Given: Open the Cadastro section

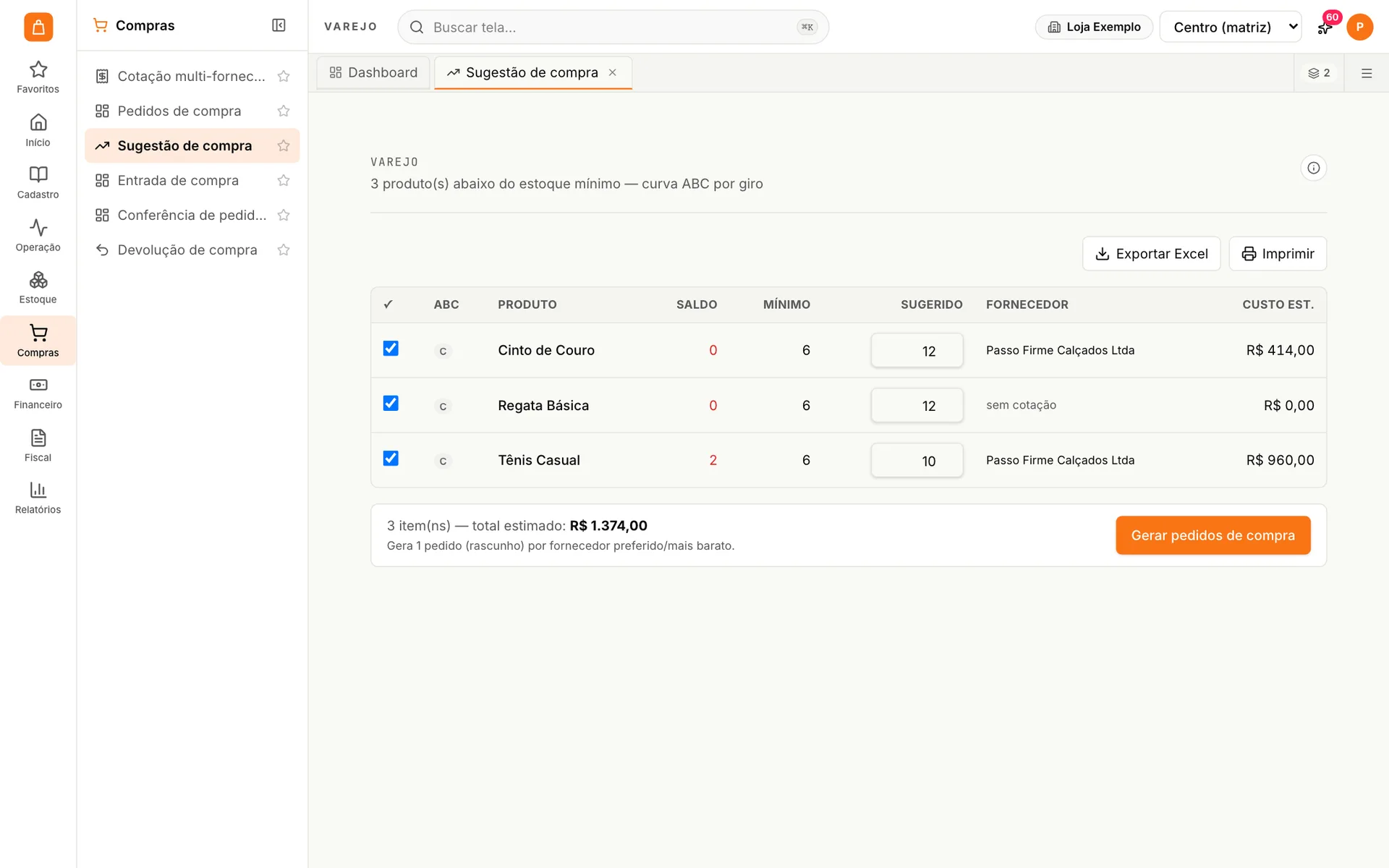Looking at the screenshot, I should click(38, 182).
